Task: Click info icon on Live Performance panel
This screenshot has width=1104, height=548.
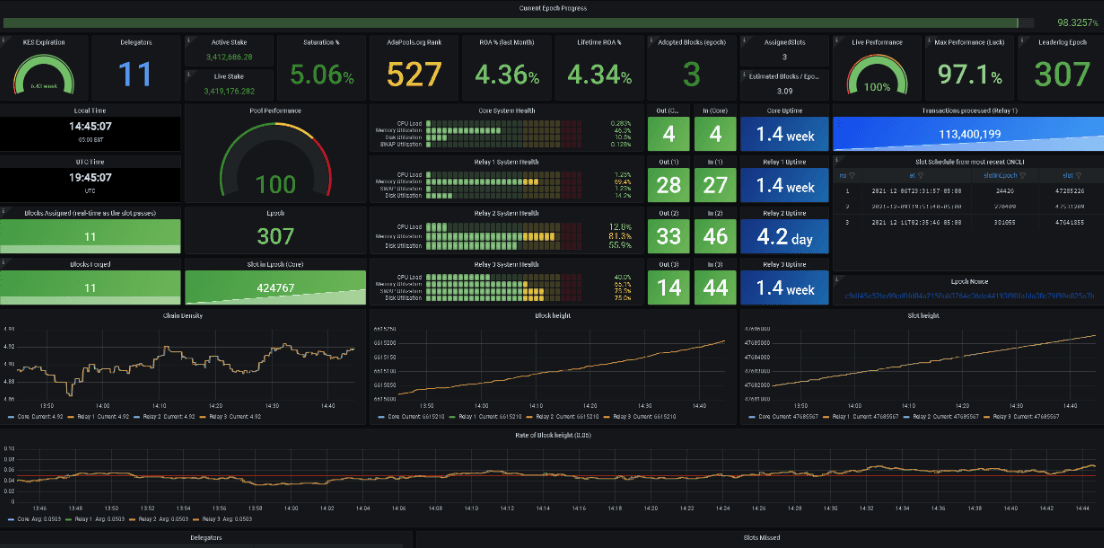Action: tap(836, 38)
